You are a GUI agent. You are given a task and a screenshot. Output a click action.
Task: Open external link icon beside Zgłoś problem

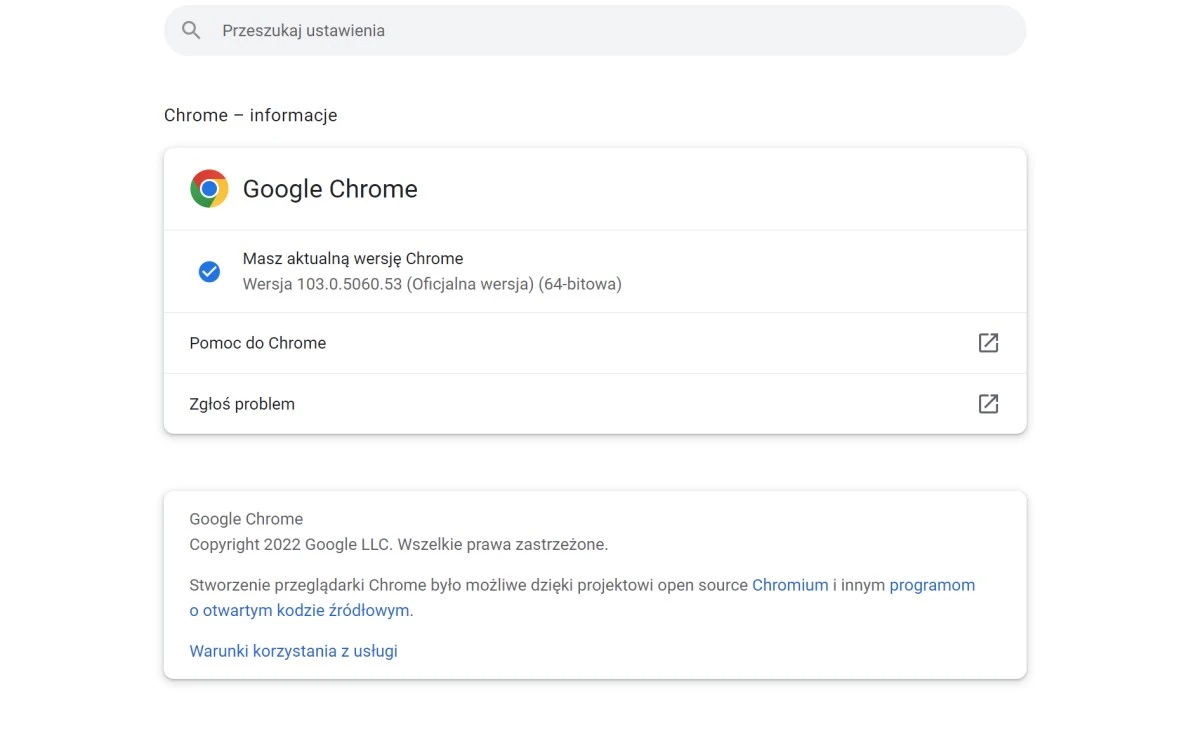click(988, 404)
